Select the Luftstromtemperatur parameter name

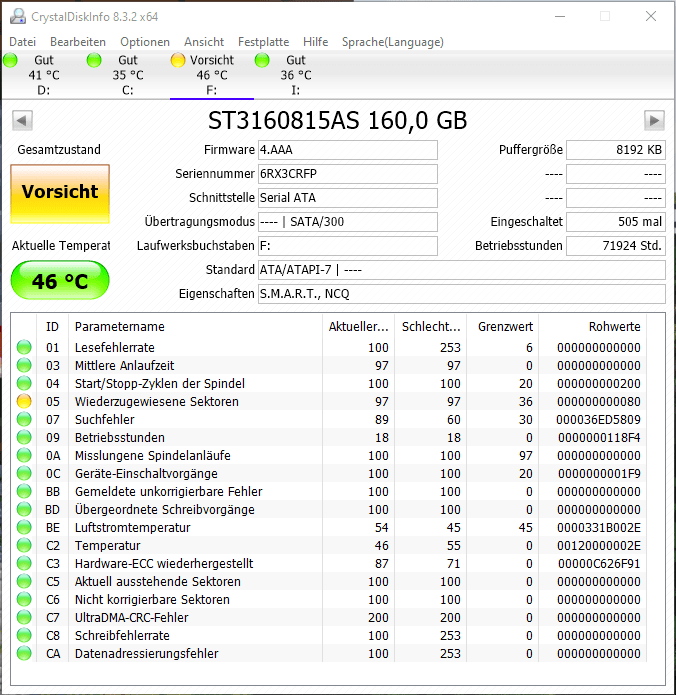click(x=133, y=527)
